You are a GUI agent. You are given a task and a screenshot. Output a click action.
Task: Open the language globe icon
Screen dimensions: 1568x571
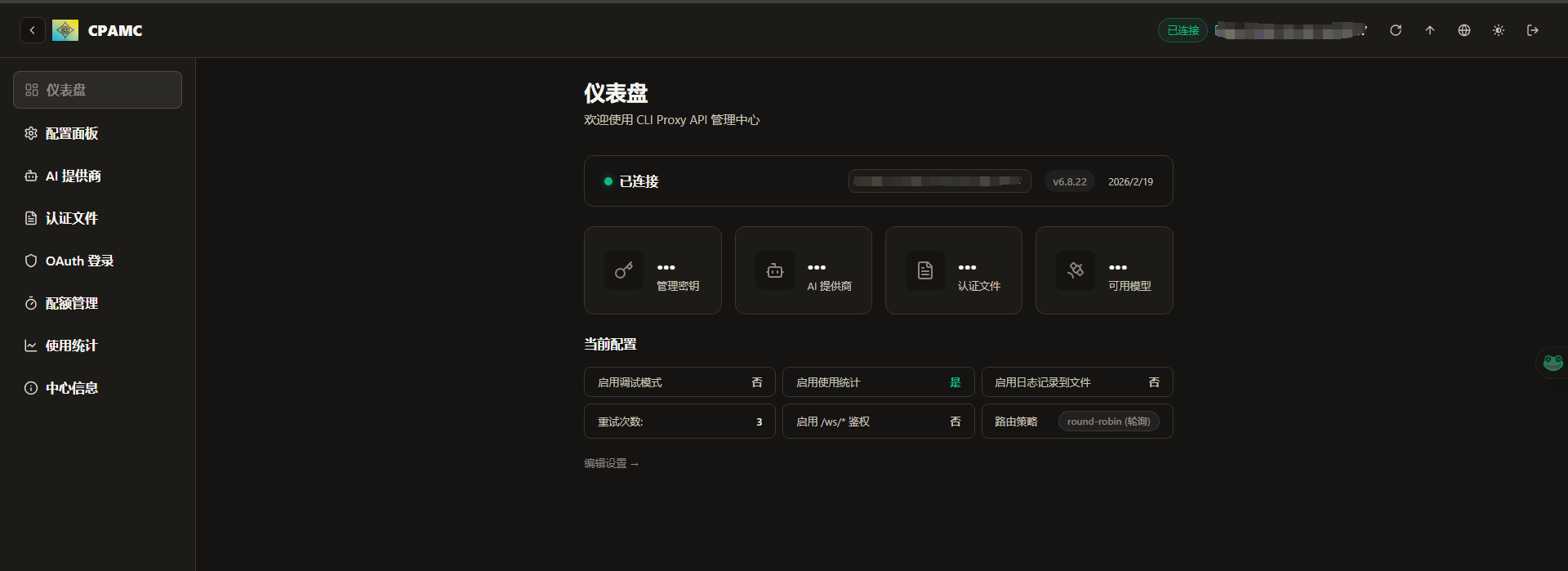pyautogui.click(x=1464, y=30)
